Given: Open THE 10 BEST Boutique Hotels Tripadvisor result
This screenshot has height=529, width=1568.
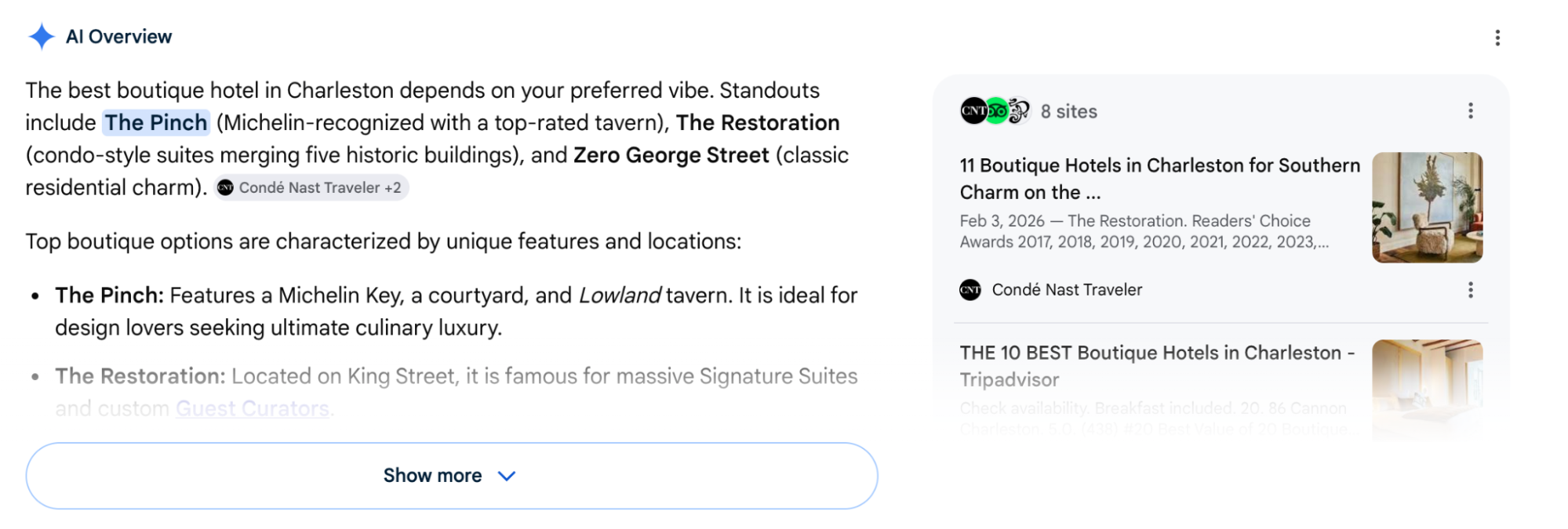Looking at the screenshot, I should [1158, 366].
